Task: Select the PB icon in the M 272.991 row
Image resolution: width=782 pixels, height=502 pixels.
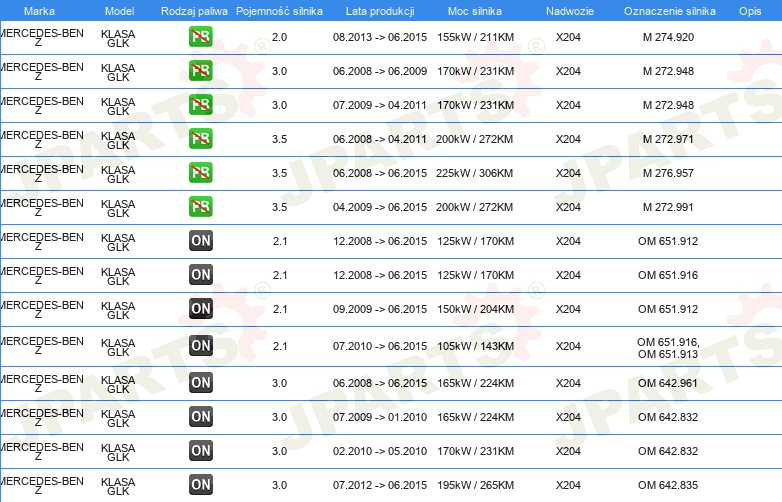Action: pyautogui.click(x=200, y=206)
